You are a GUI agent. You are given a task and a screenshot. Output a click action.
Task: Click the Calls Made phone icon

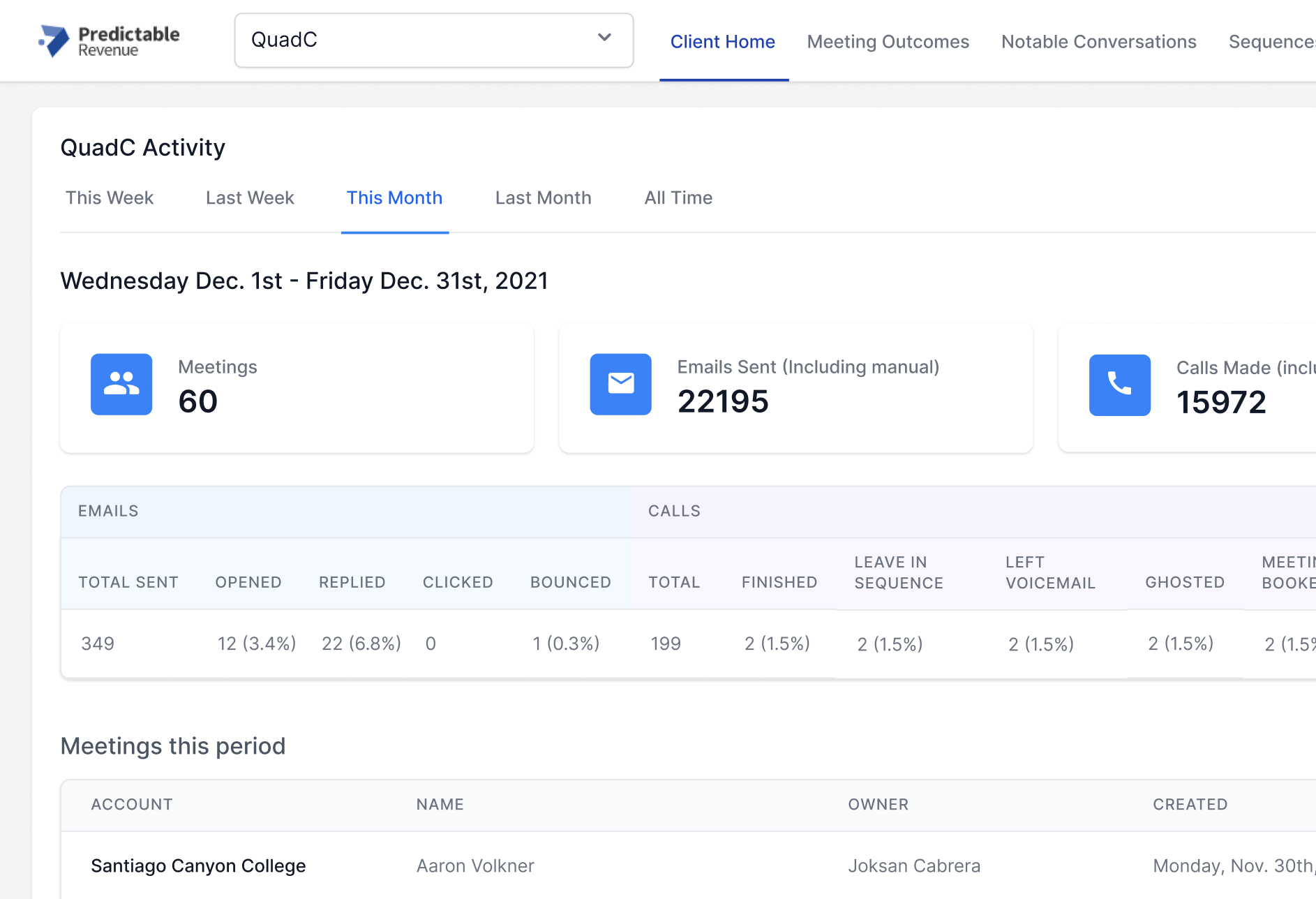1119,385
